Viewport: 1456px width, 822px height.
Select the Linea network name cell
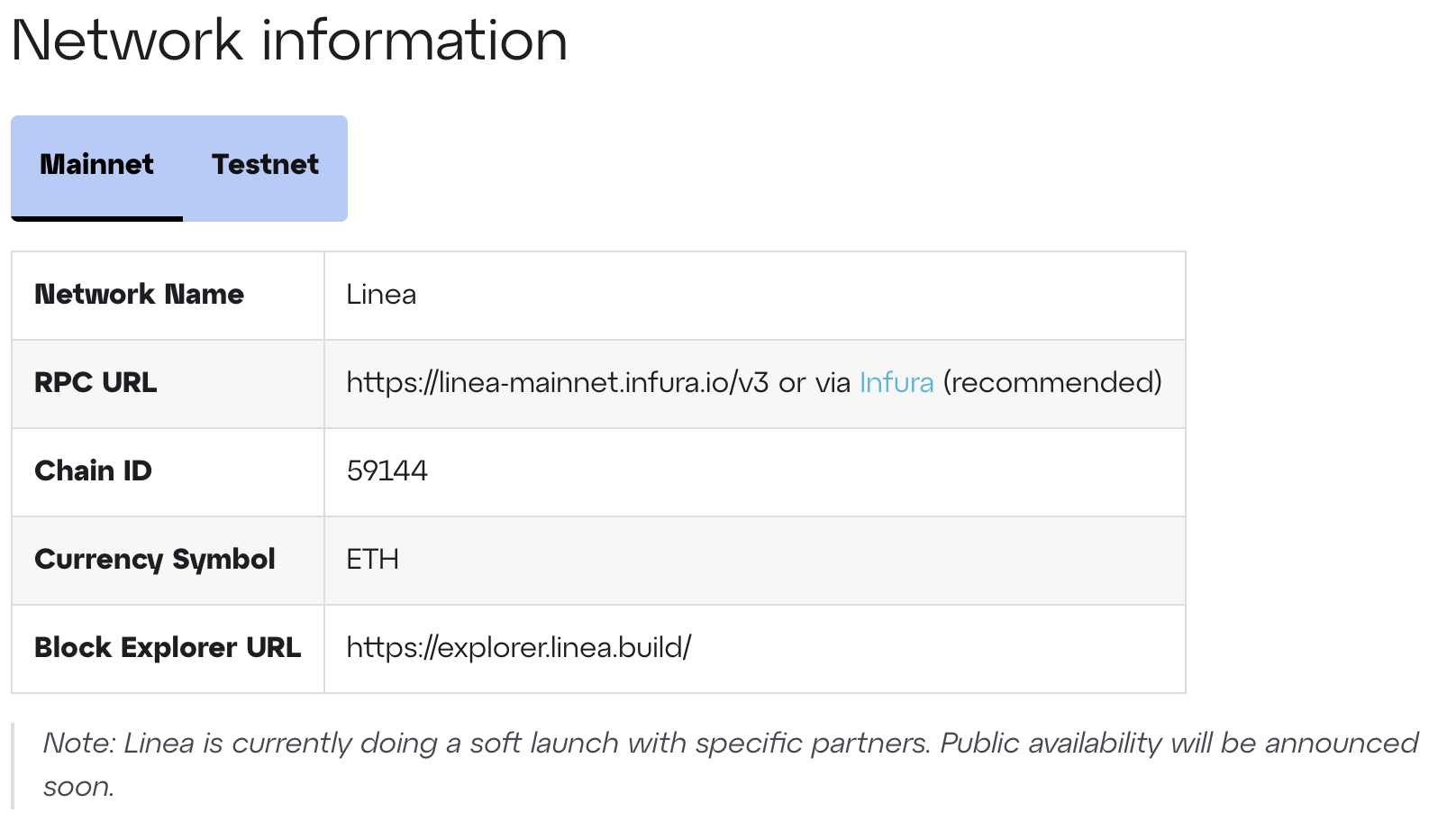[380, 295]
